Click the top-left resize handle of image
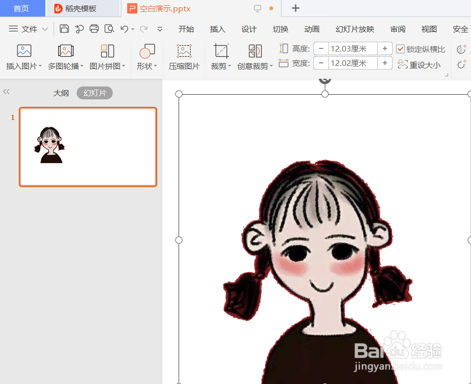 click(179, 94)
